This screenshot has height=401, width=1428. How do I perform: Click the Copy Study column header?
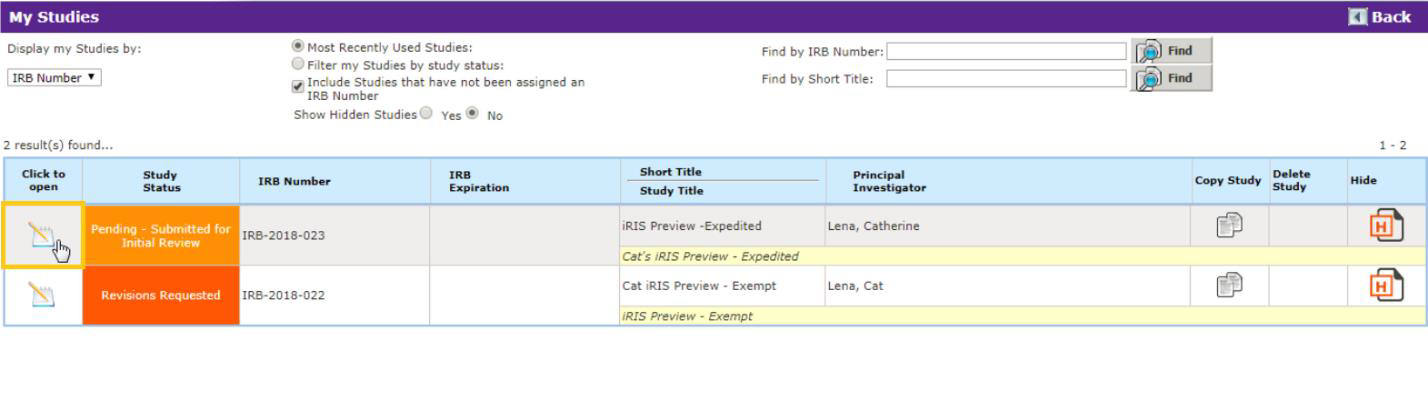[1228, 181]
